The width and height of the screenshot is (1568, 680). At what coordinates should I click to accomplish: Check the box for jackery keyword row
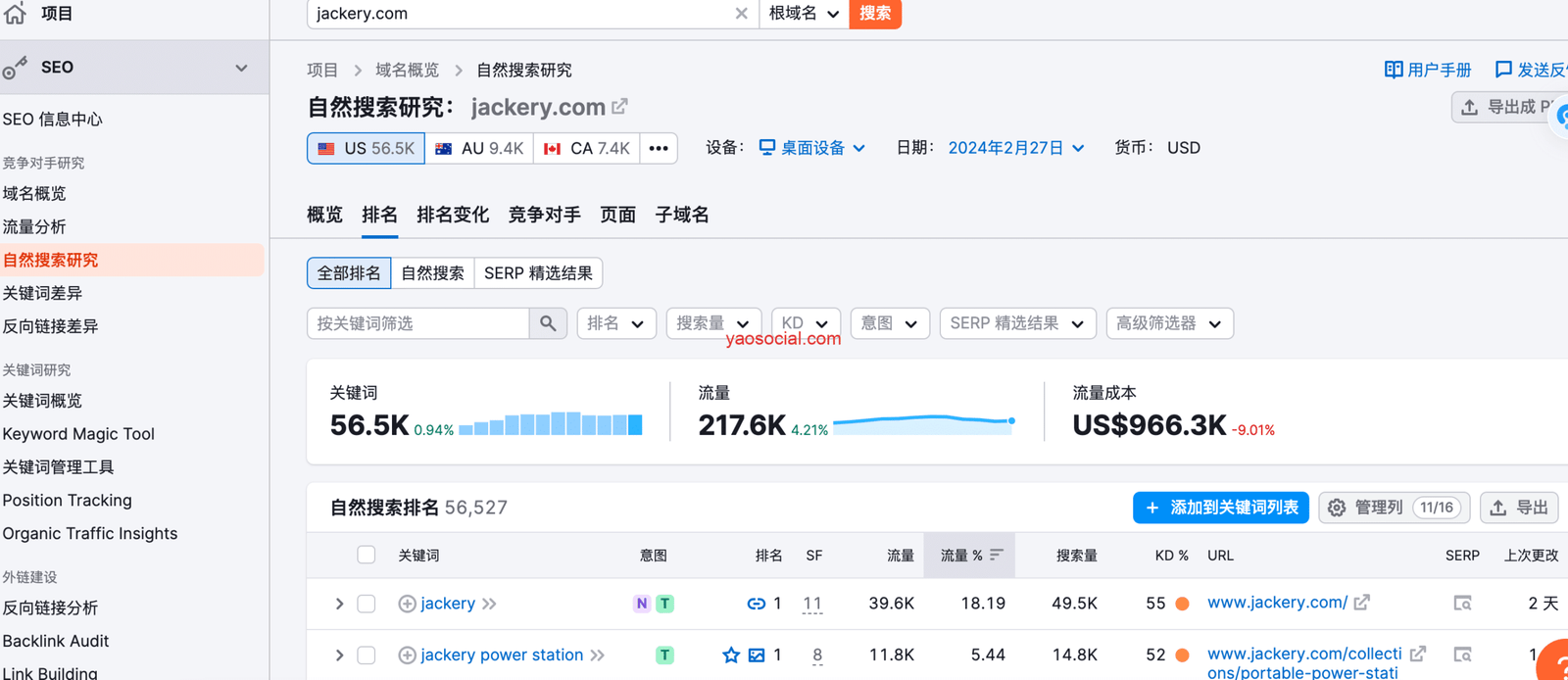click(367, 604)
